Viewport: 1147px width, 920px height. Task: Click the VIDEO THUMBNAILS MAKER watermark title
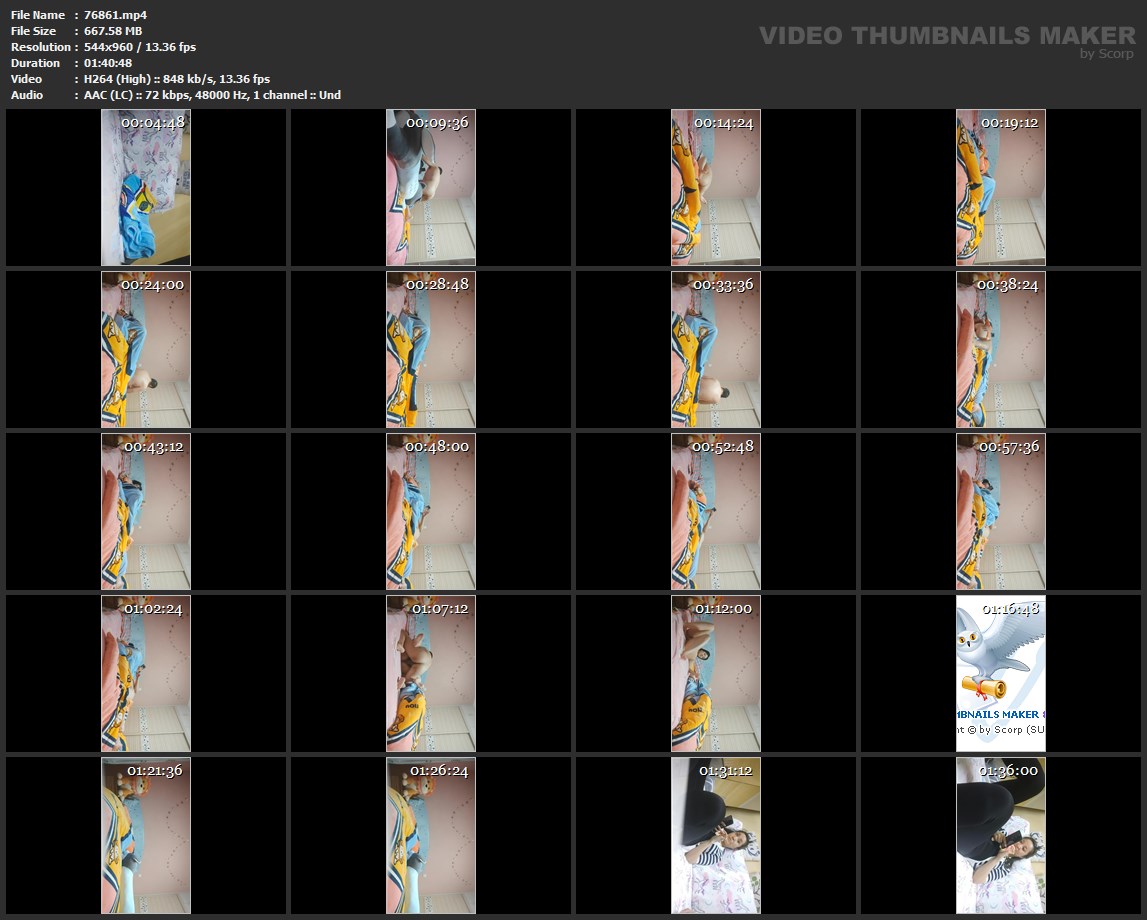click(x=946, y=36)
